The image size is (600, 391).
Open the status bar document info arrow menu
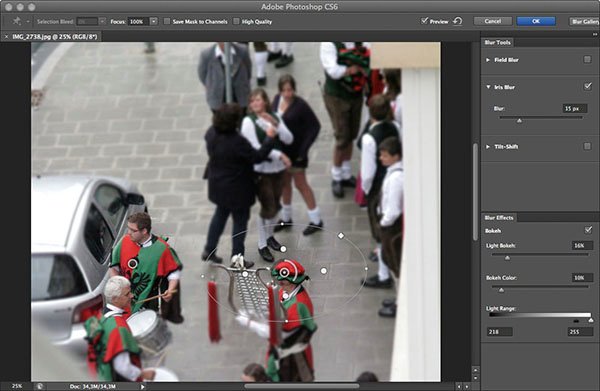[142, 387]
